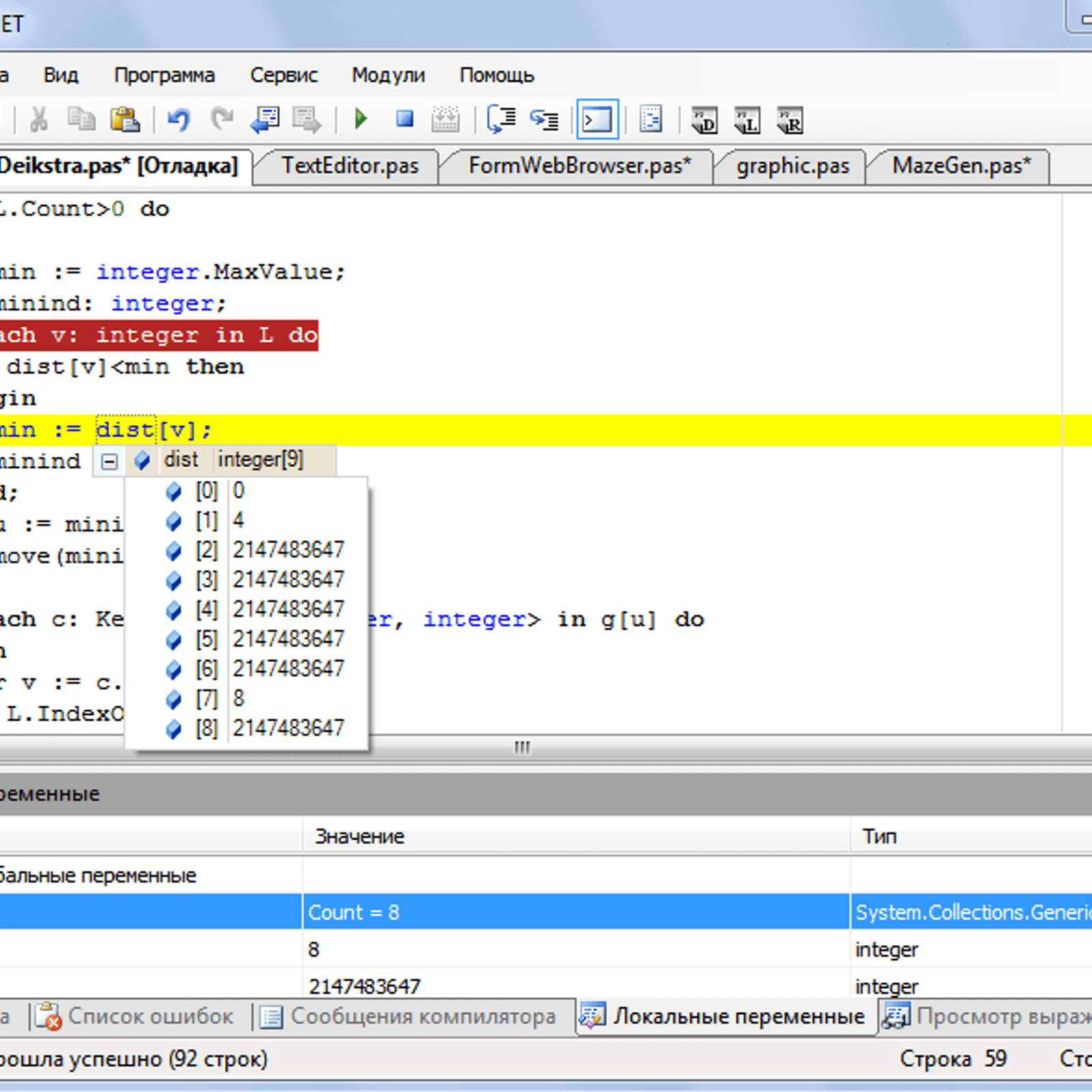Click the highlighted line min := dist[v]
The image size is (1092, 1092).
coord(531,430)
